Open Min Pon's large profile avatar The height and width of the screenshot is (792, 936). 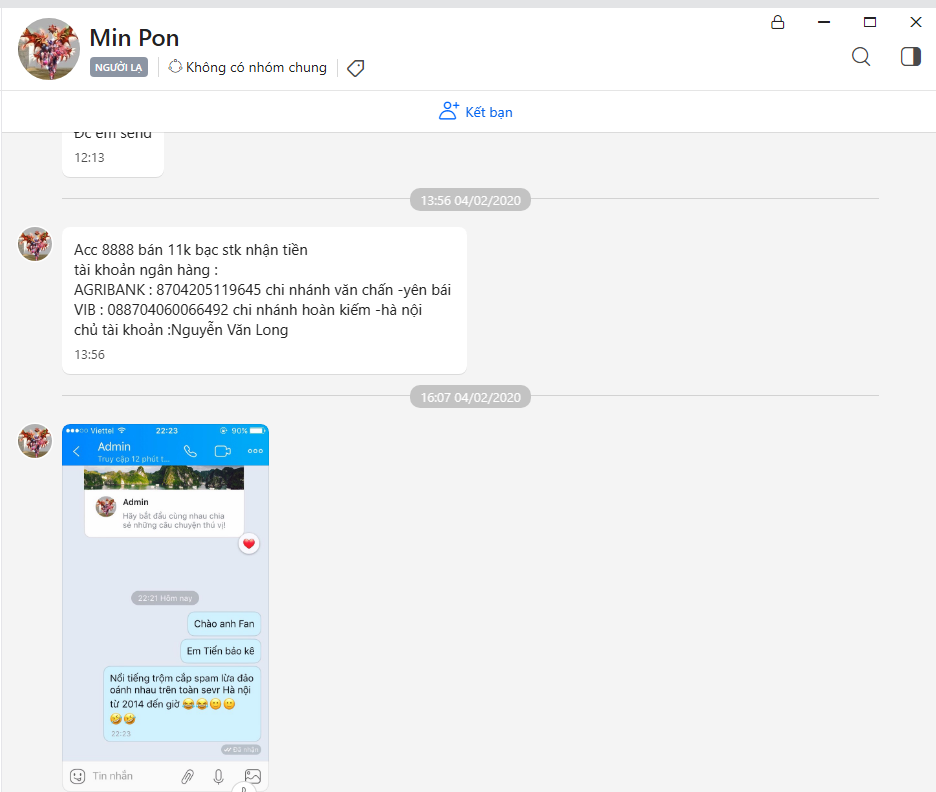tap(49, 49)
